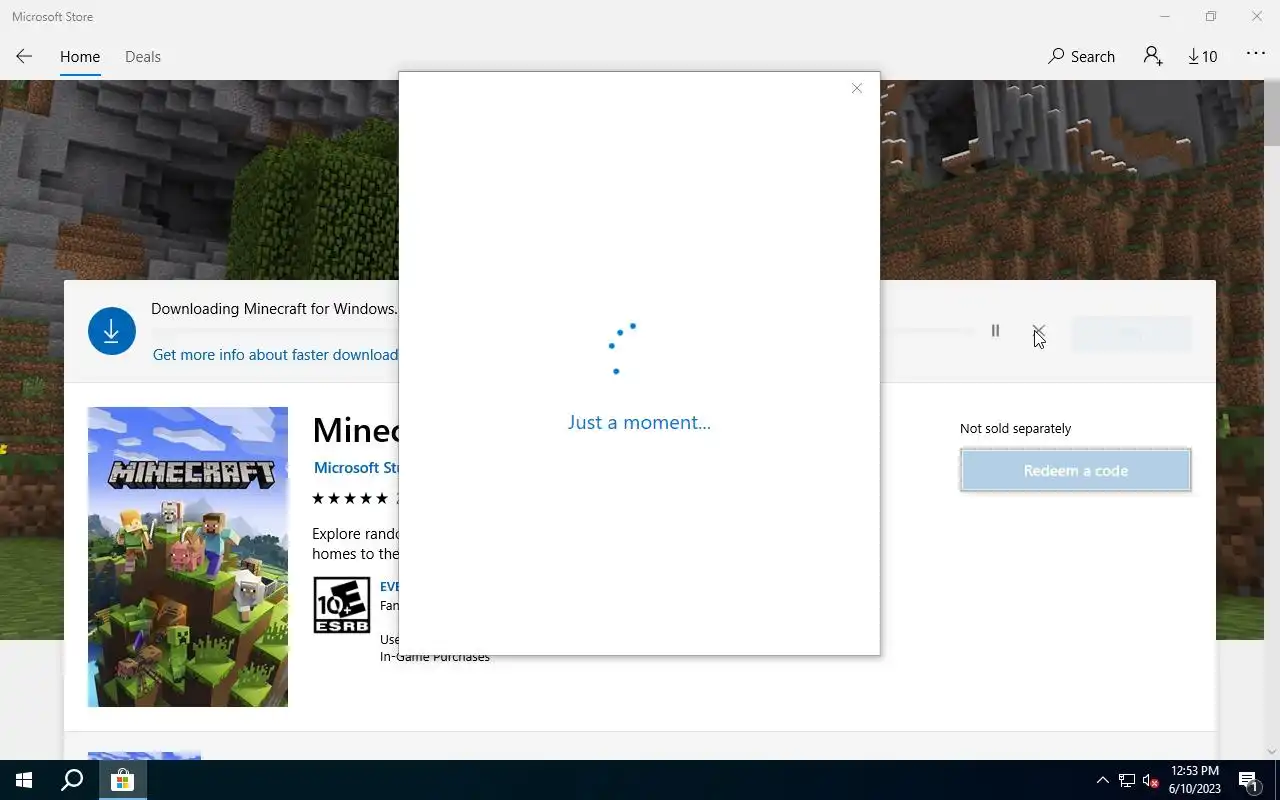The width and height of the screenshot is (1280, 800).
Task: Open the Windows Start menu
Action: pyautogui.click(x=24, y=780)
